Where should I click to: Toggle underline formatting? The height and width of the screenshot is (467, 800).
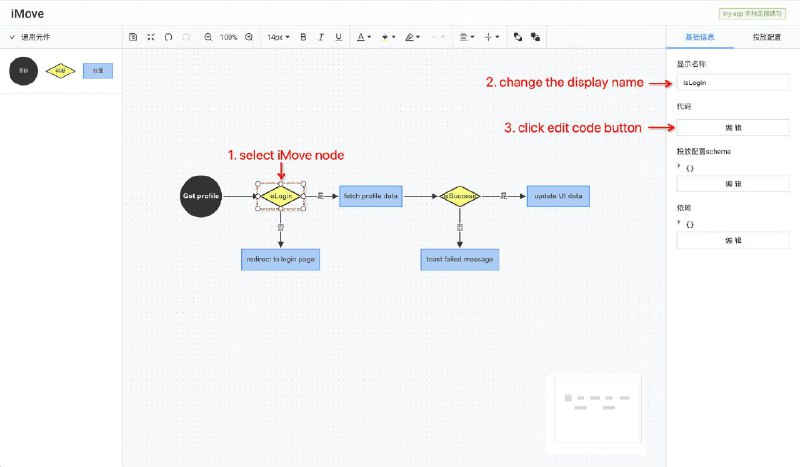pos(338,37)
